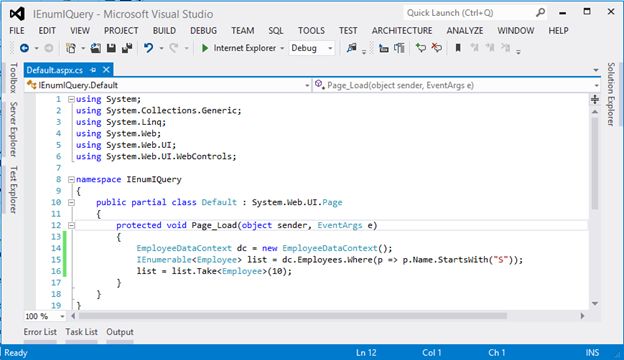This screenshot has width=624, height=360.
Task: Click the Find in Files toolbar icon
Action: click(351, 48)
